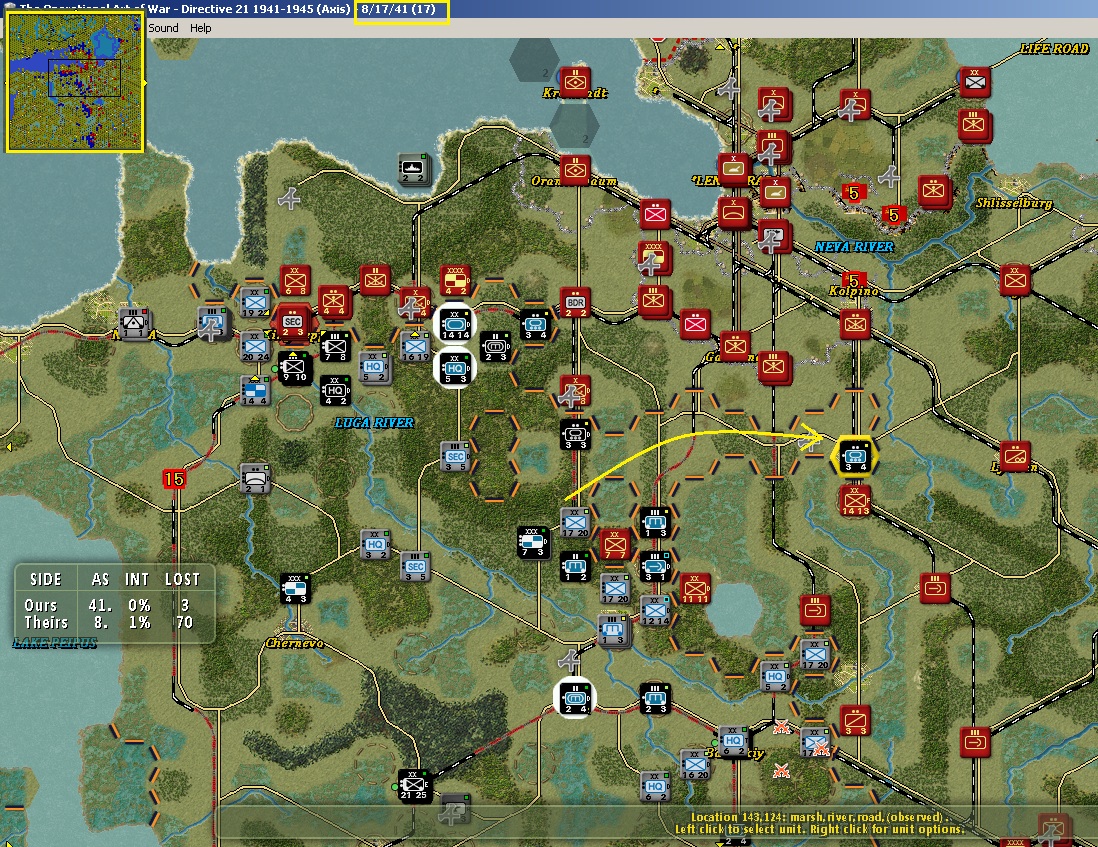The image size is (1098, 847).
Task: Select black motorized unit 3 4 near BDR
Action: pyautogui.click(x=535, y=324)
